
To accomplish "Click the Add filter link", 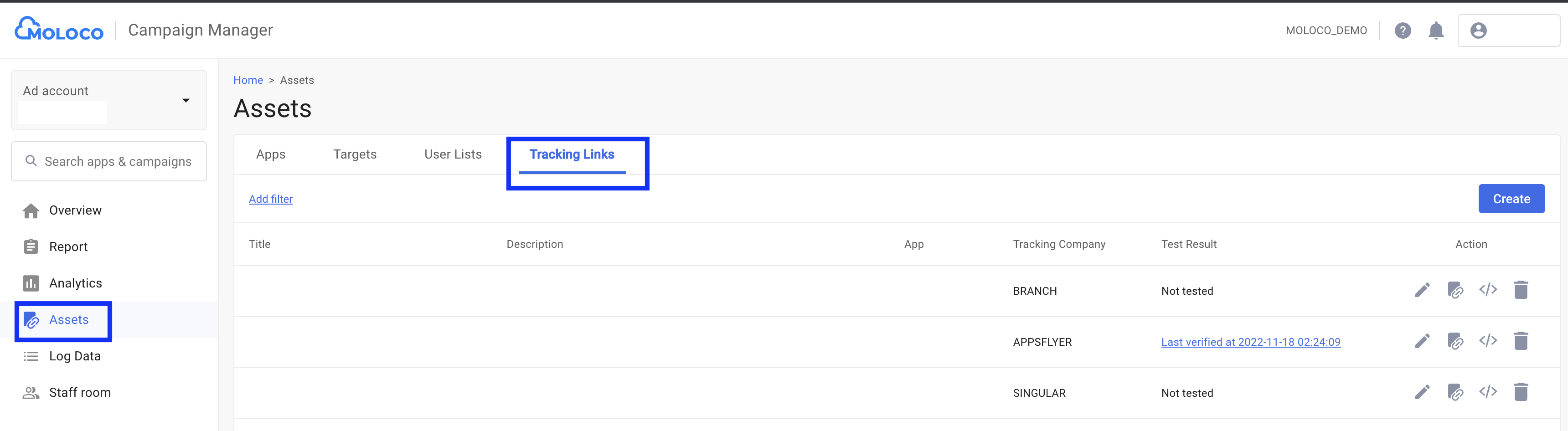I will click(271, 199).
